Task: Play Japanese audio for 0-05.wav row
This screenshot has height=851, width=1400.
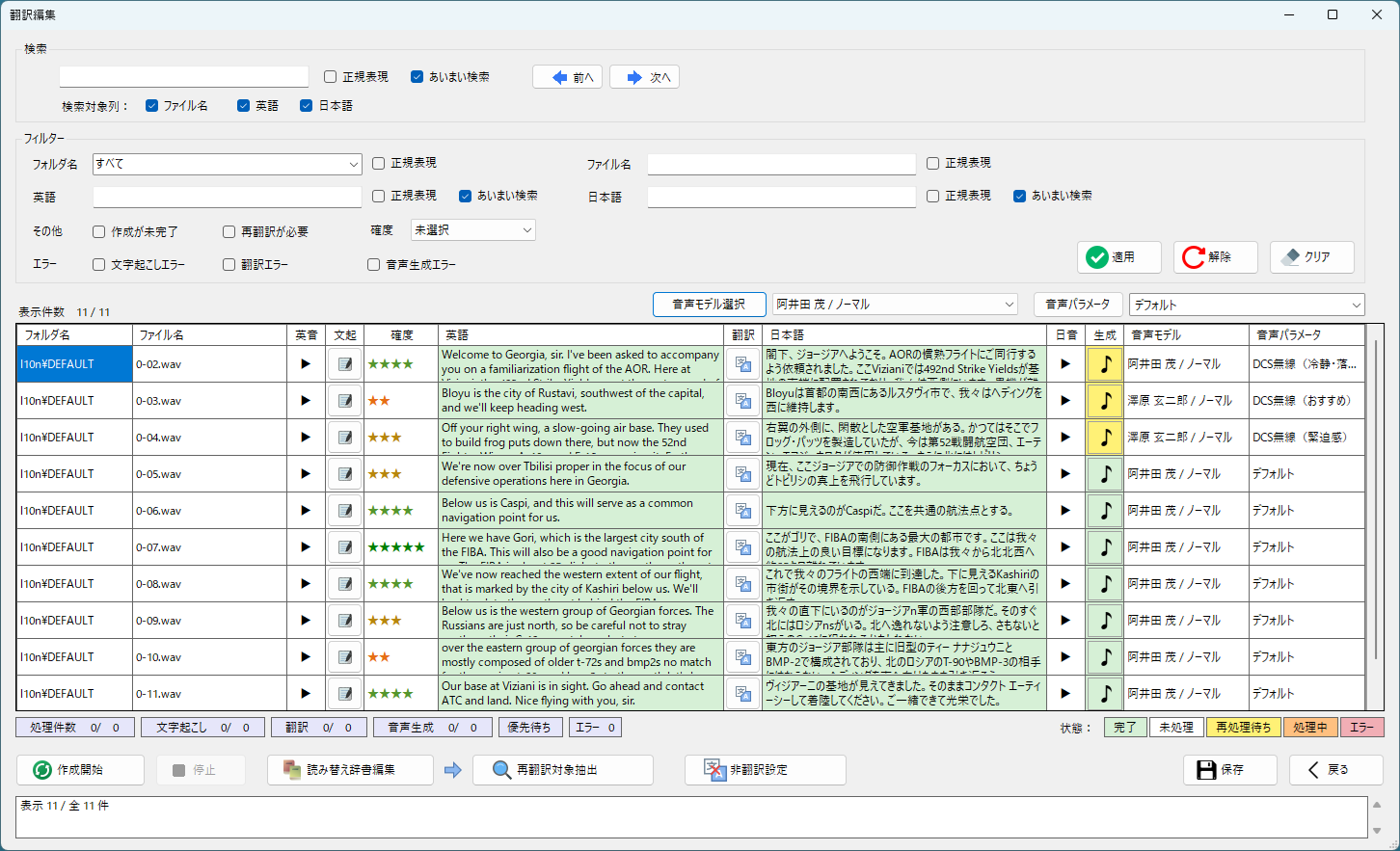Action: 1065,474
